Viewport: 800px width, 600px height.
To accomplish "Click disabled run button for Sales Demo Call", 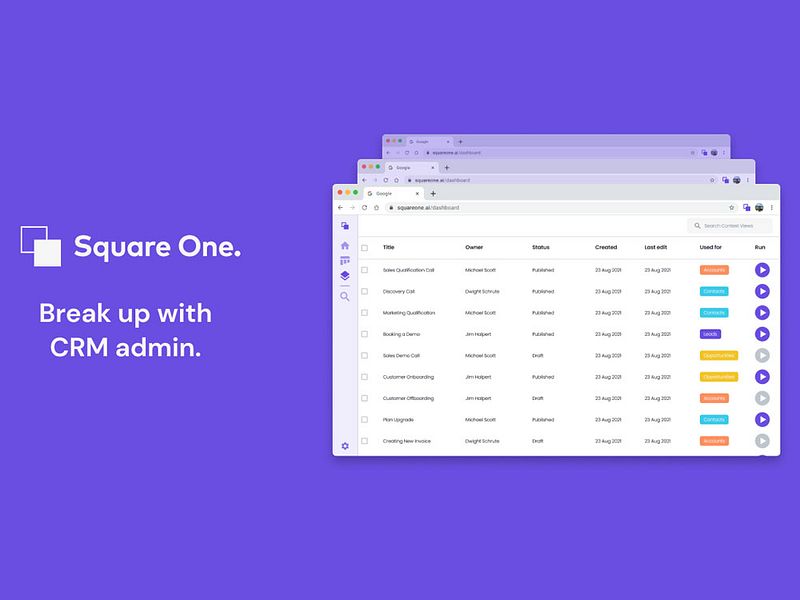I will (x=762, y=356).
